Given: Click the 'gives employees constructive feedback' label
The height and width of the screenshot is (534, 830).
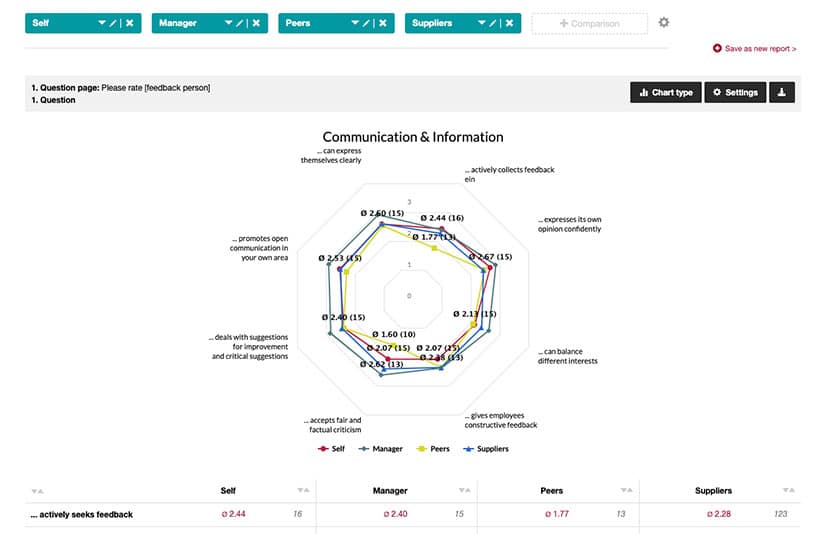Looking at the screenshot, I should [501, 420].
